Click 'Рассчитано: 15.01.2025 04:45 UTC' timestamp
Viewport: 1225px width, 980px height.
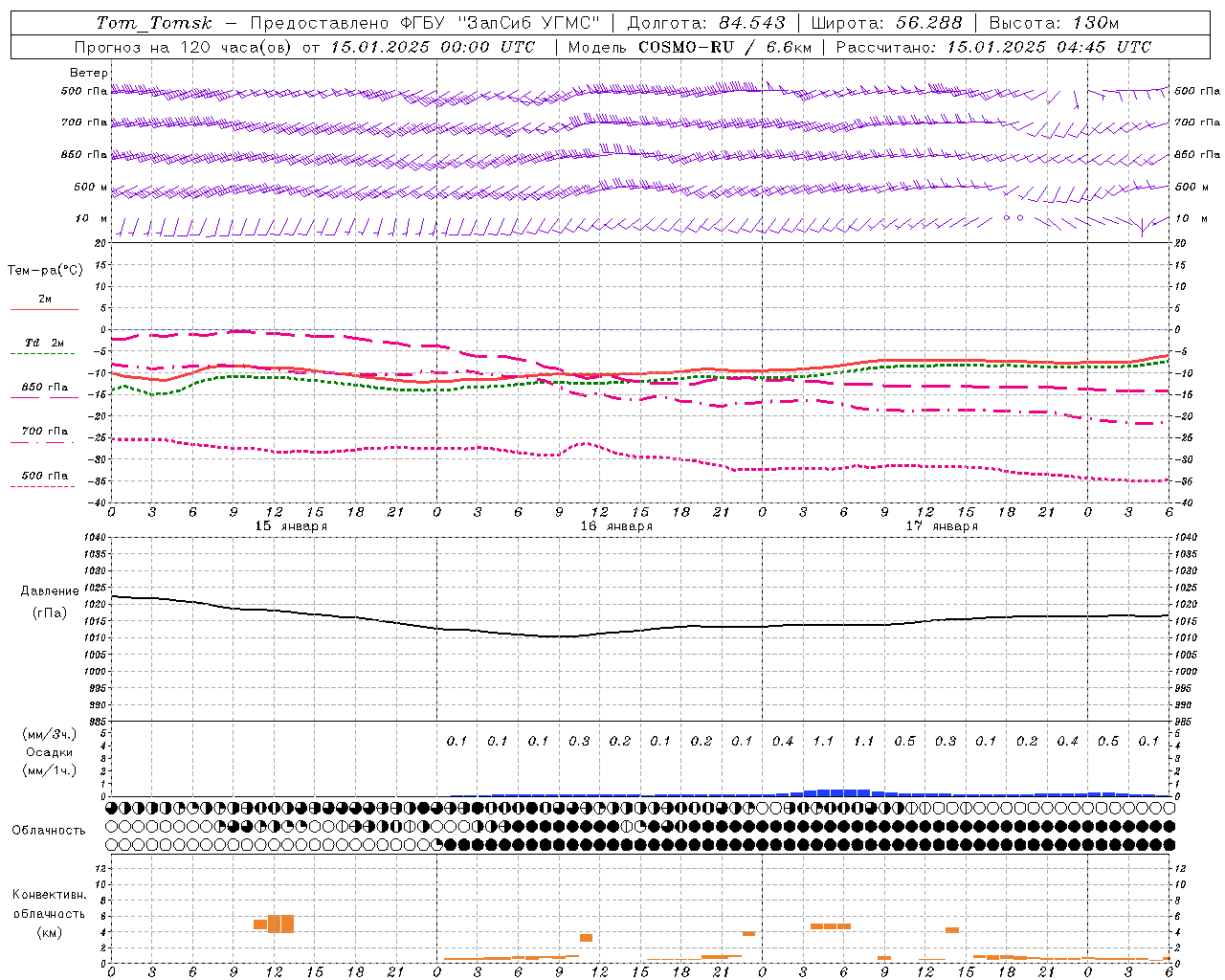pos(993,47)
